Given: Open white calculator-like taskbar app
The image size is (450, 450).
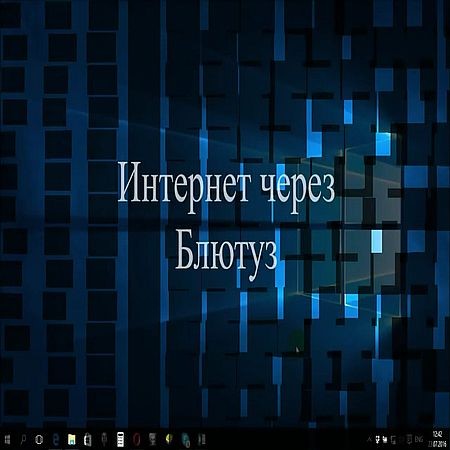Looking at the screenshot, I should (x=121, y=439).
